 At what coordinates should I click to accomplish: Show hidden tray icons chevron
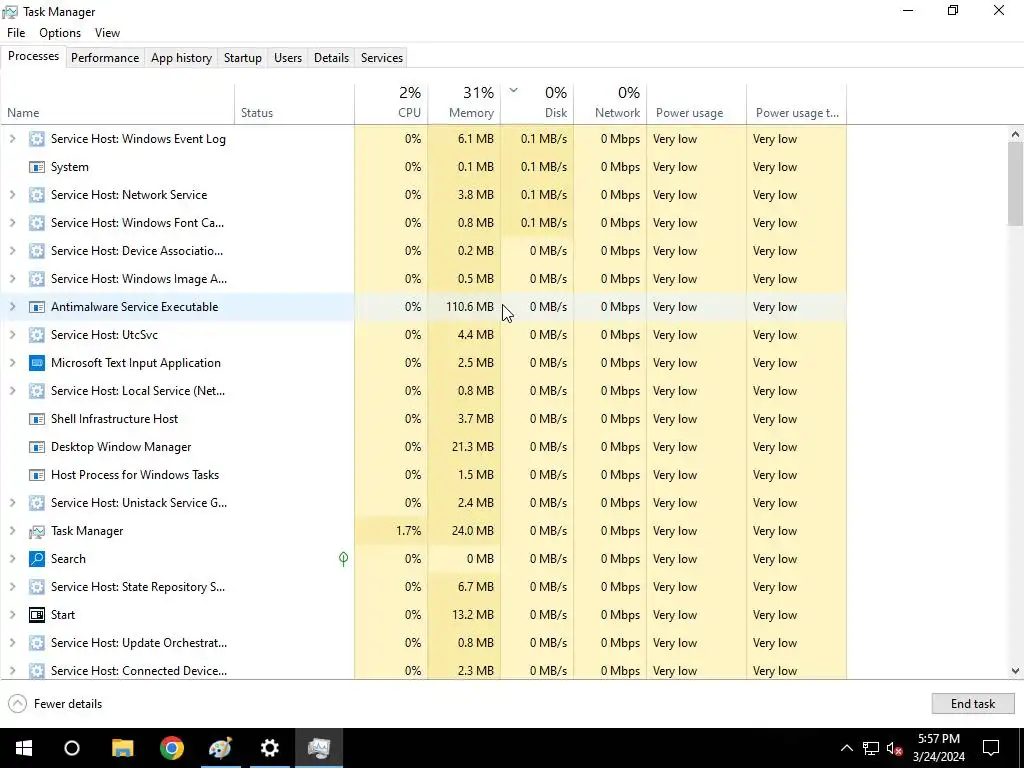pyautogui.click(x=846, y=748)
